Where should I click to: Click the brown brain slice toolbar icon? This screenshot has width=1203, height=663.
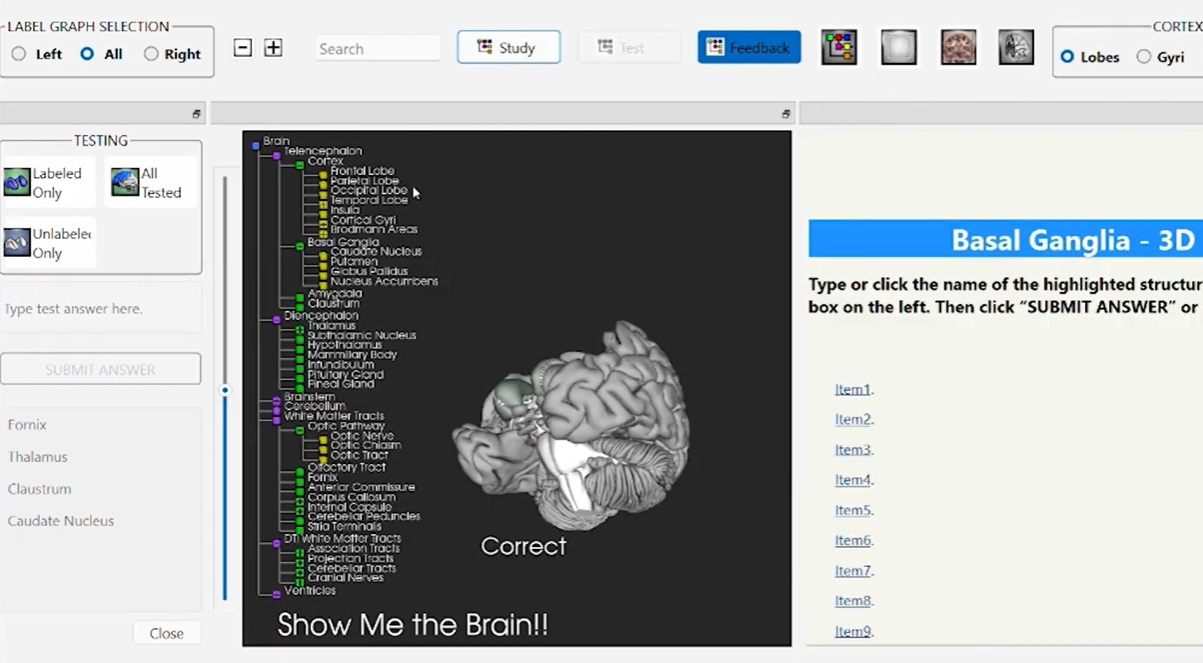coord(958,47)
